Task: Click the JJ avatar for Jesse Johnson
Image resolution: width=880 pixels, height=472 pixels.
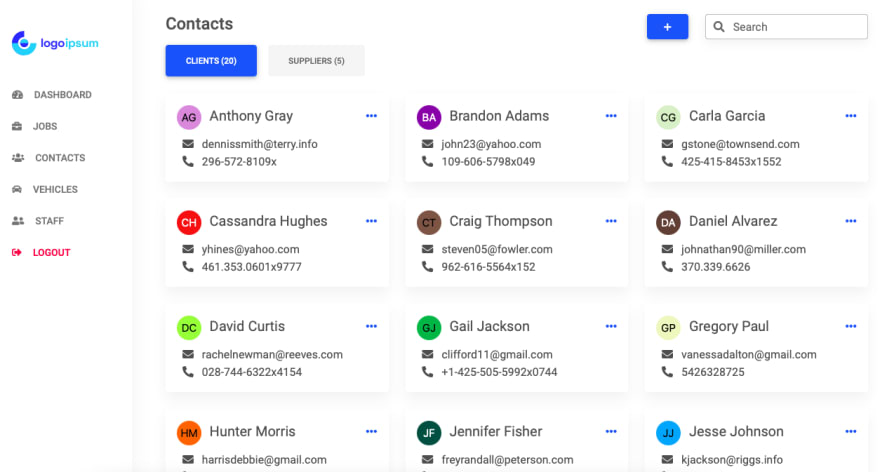Action: coord(668,433)
